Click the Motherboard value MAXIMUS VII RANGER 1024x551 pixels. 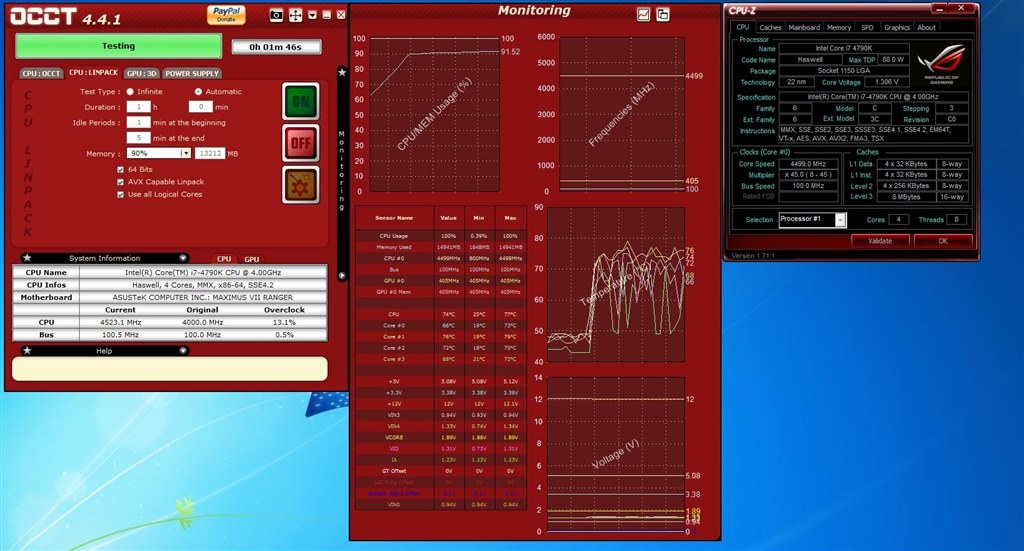pyautogui.click(x=203, y=297)
